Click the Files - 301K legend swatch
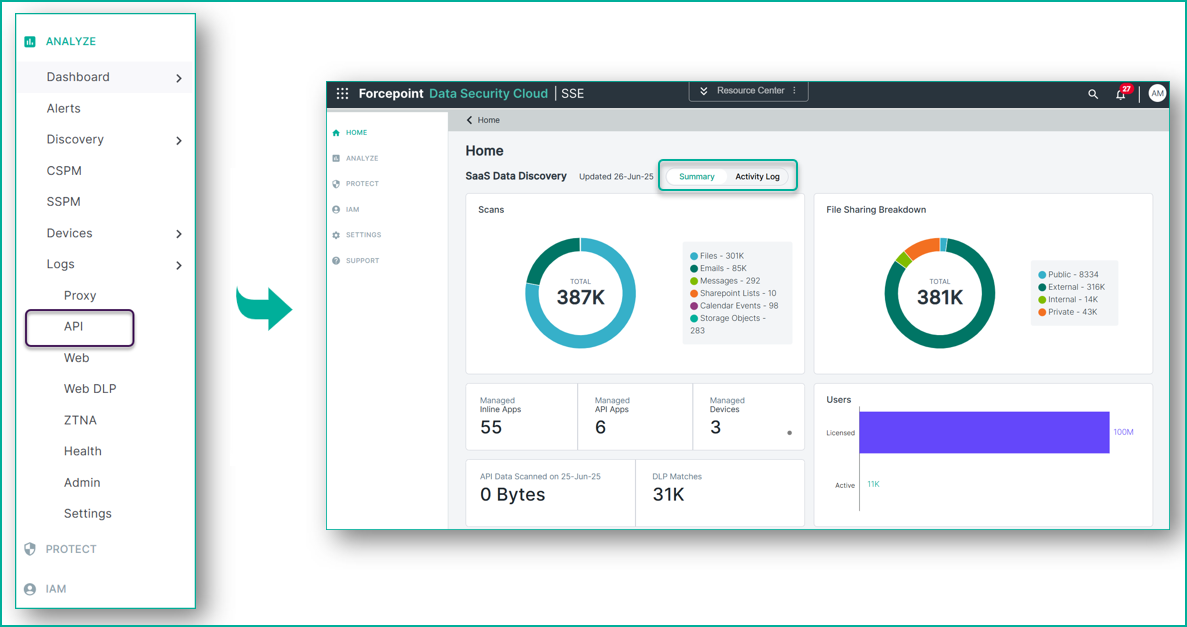The image size is (1187, 627). click(693, 256)
